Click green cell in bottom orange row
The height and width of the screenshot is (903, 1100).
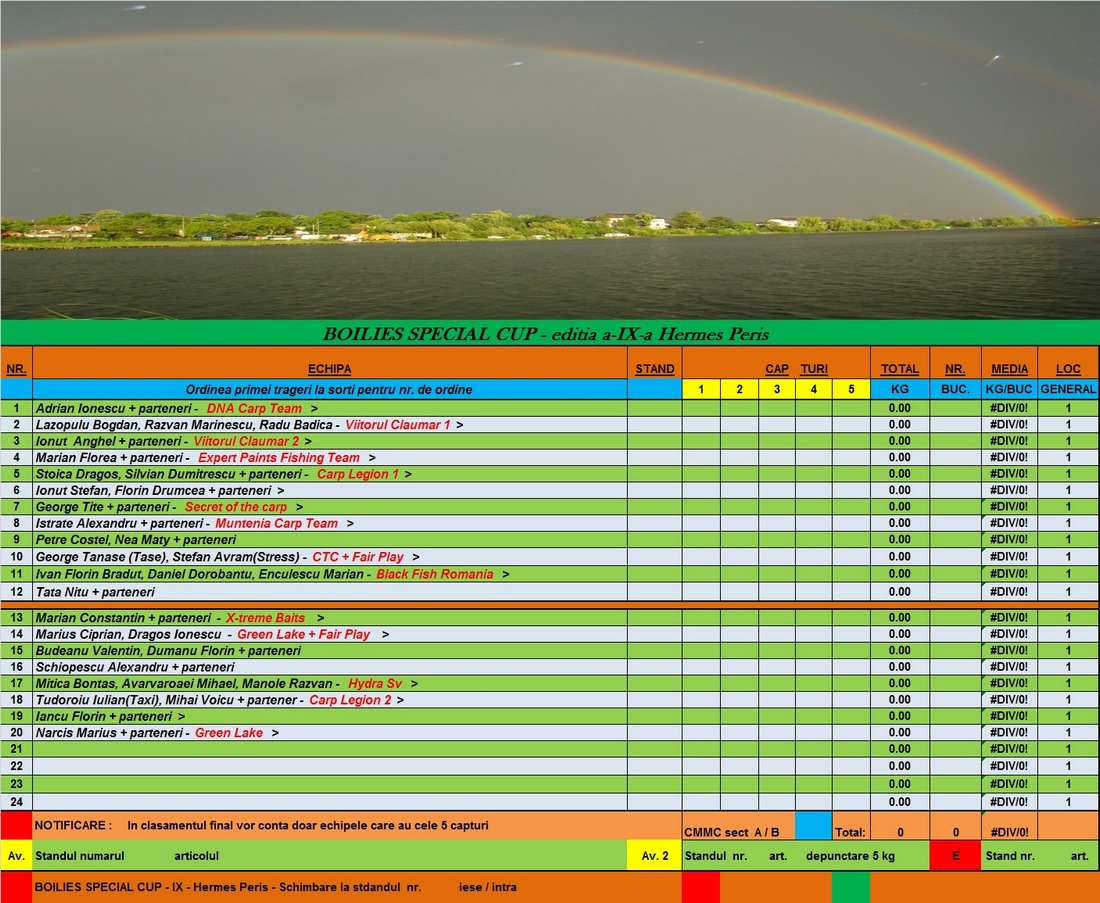click(850, 887)
